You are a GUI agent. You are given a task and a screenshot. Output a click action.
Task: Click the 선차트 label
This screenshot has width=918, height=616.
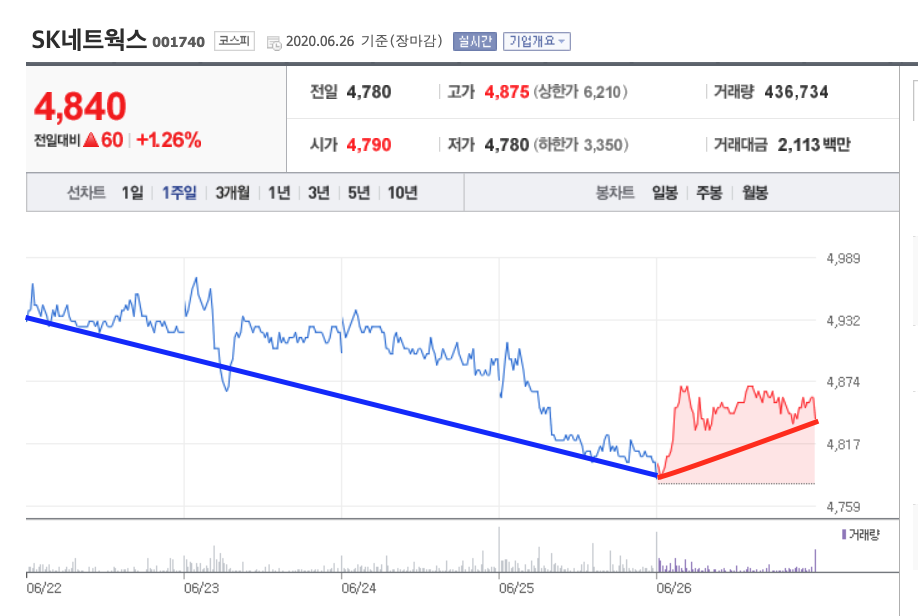click(x=86, y=193)
